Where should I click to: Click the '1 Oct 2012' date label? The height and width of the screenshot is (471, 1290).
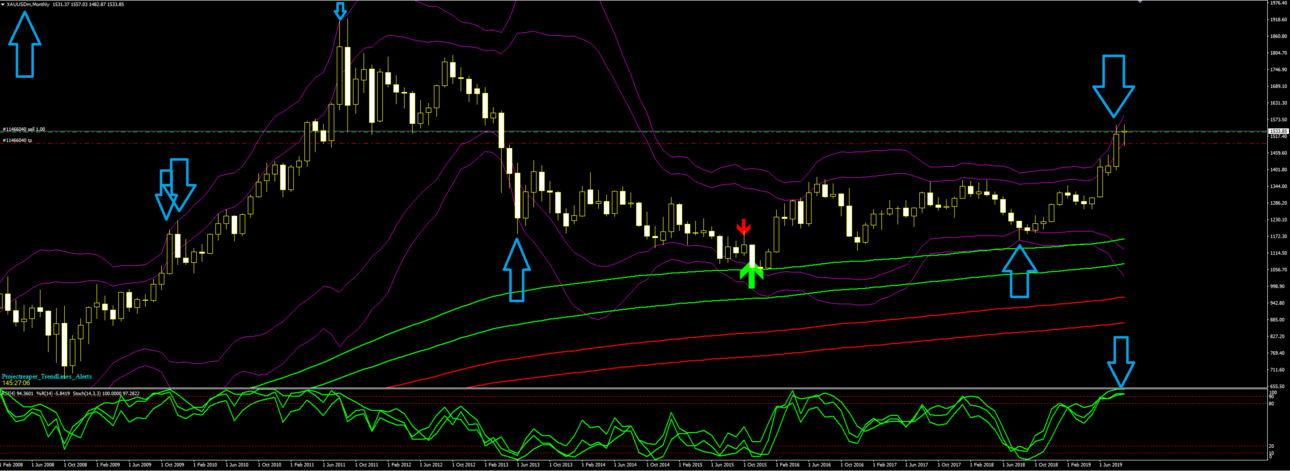point(463,464)
